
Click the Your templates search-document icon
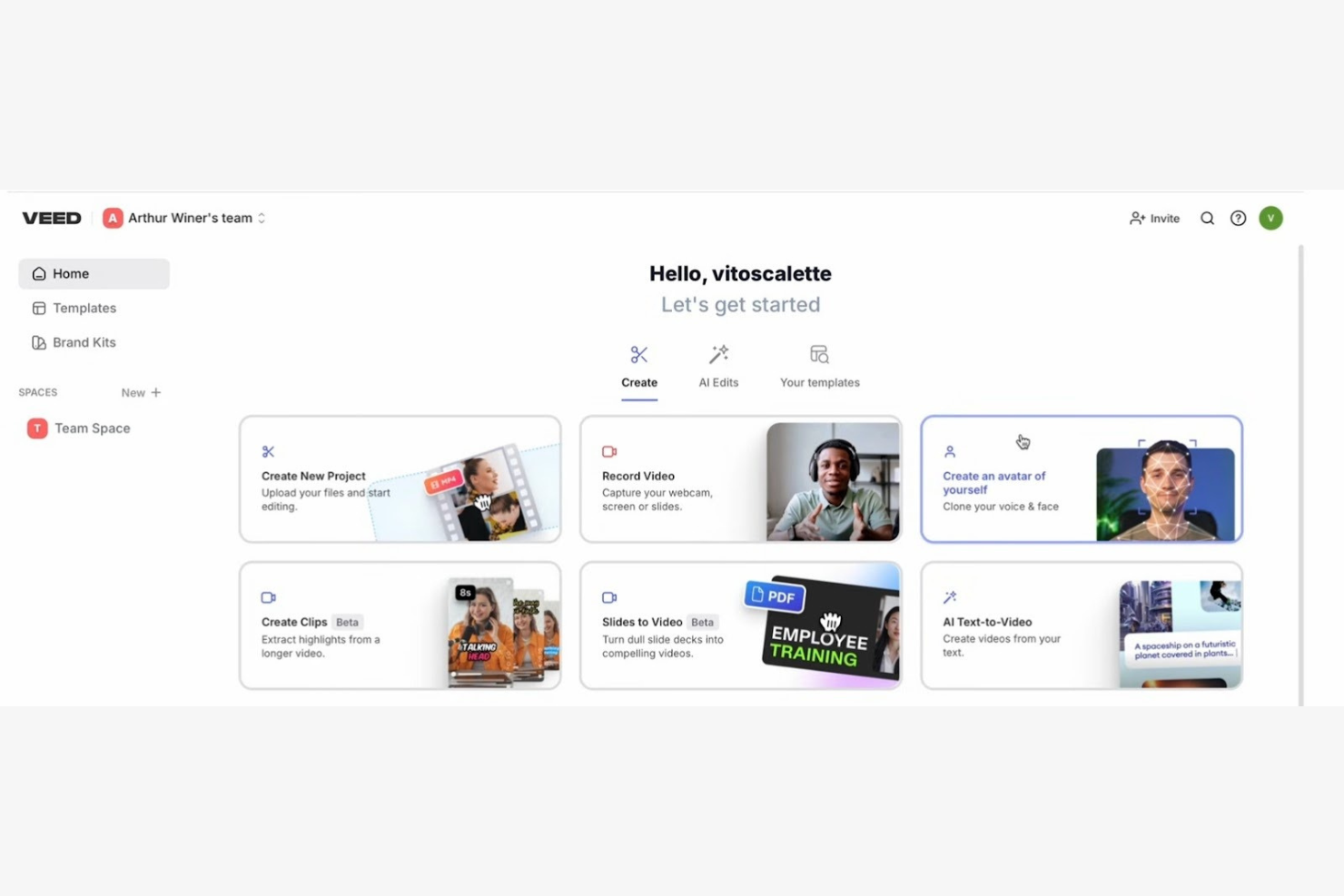[819, 353]
